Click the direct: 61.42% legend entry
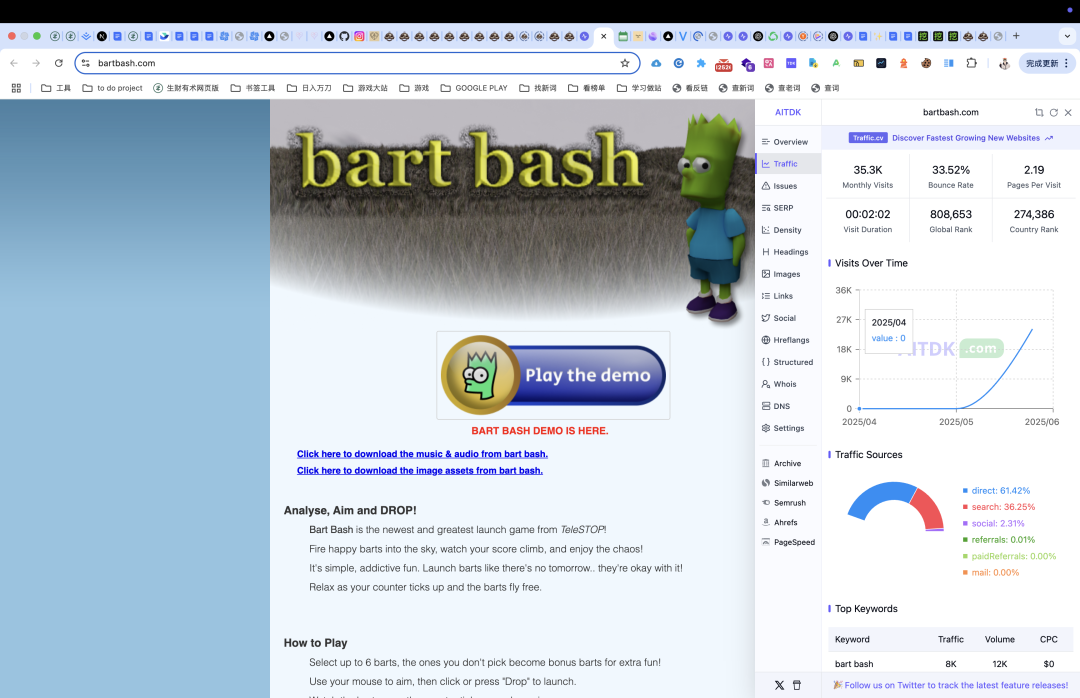This screenshot has height=698, width=1080. (996, 491)
